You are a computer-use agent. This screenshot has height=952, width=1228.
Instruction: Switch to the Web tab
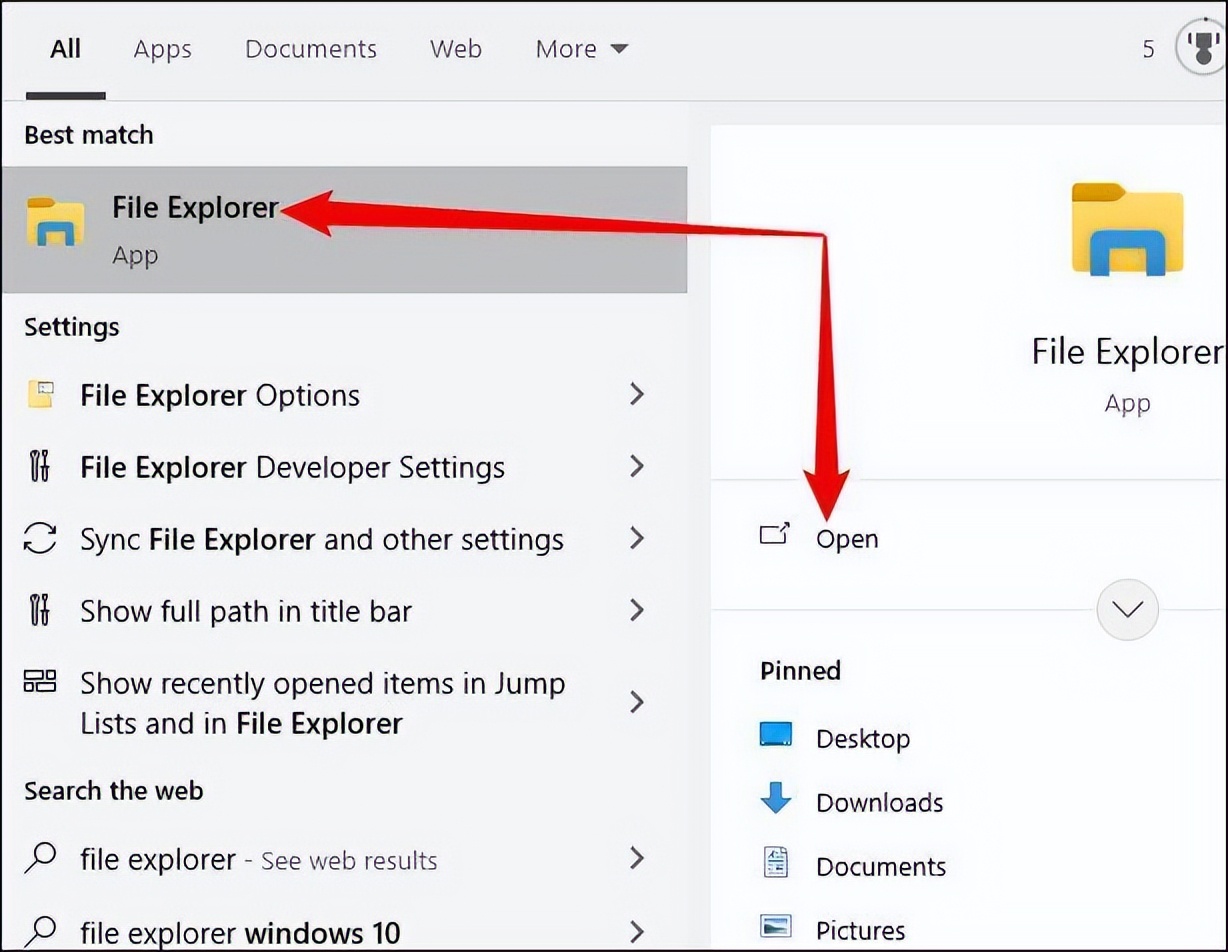coord(455,48)
